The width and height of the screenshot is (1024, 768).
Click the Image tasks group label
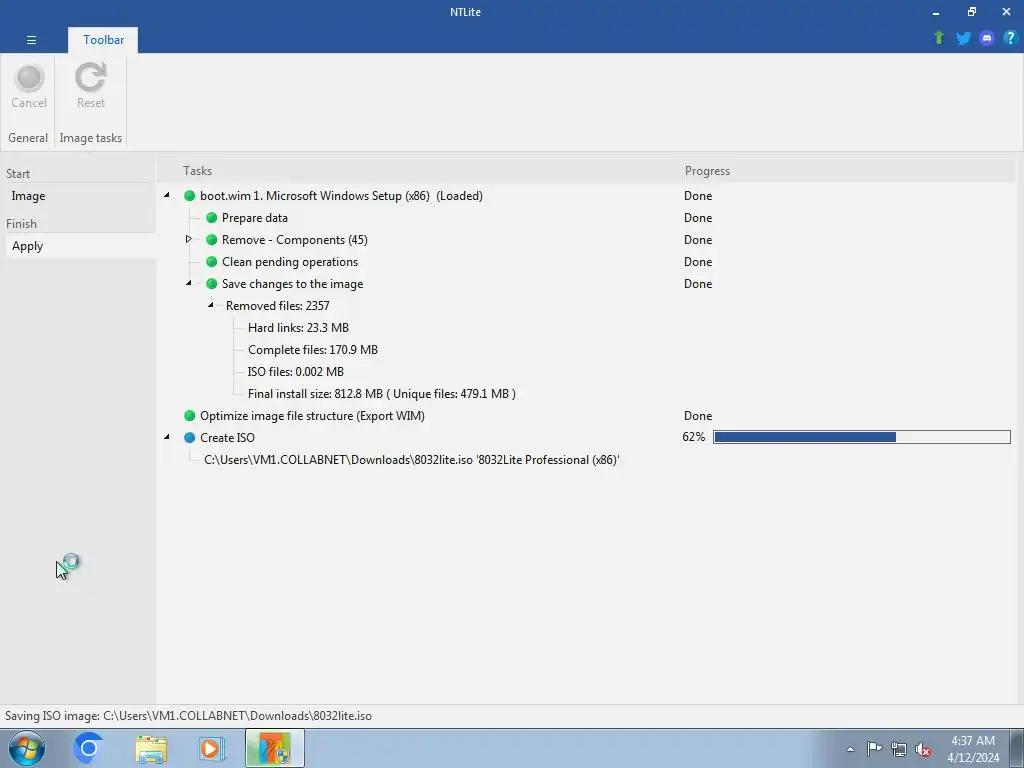point(91,138)
